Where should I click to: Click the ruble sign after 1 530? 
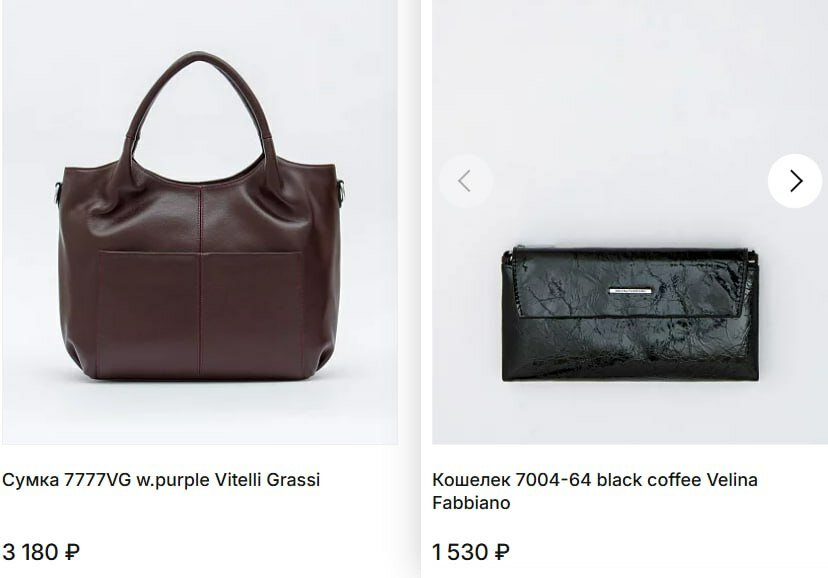click(x=502, y=552)
